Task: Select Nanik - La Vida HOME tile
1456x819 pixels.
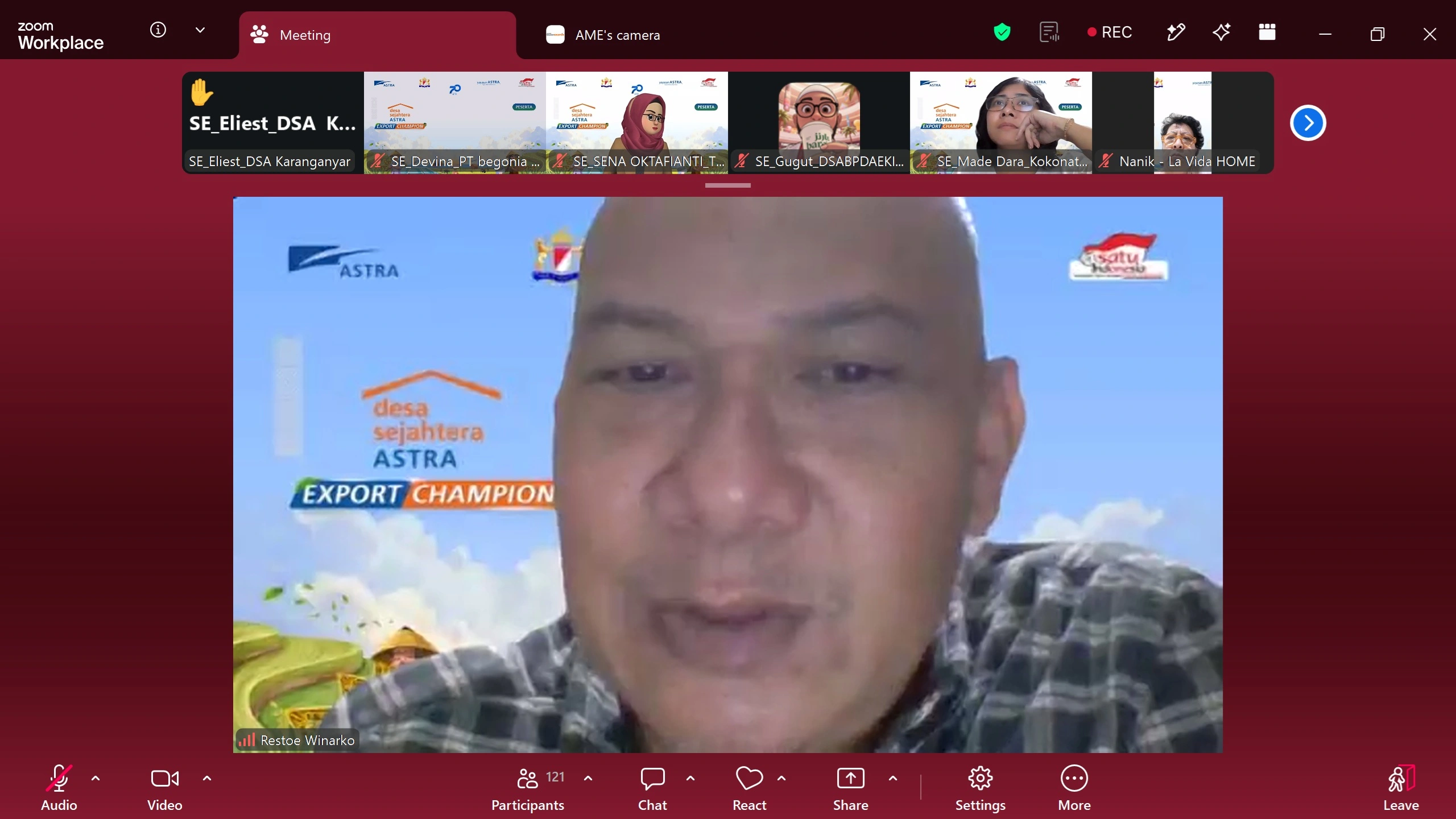Action: [1183, 123]
